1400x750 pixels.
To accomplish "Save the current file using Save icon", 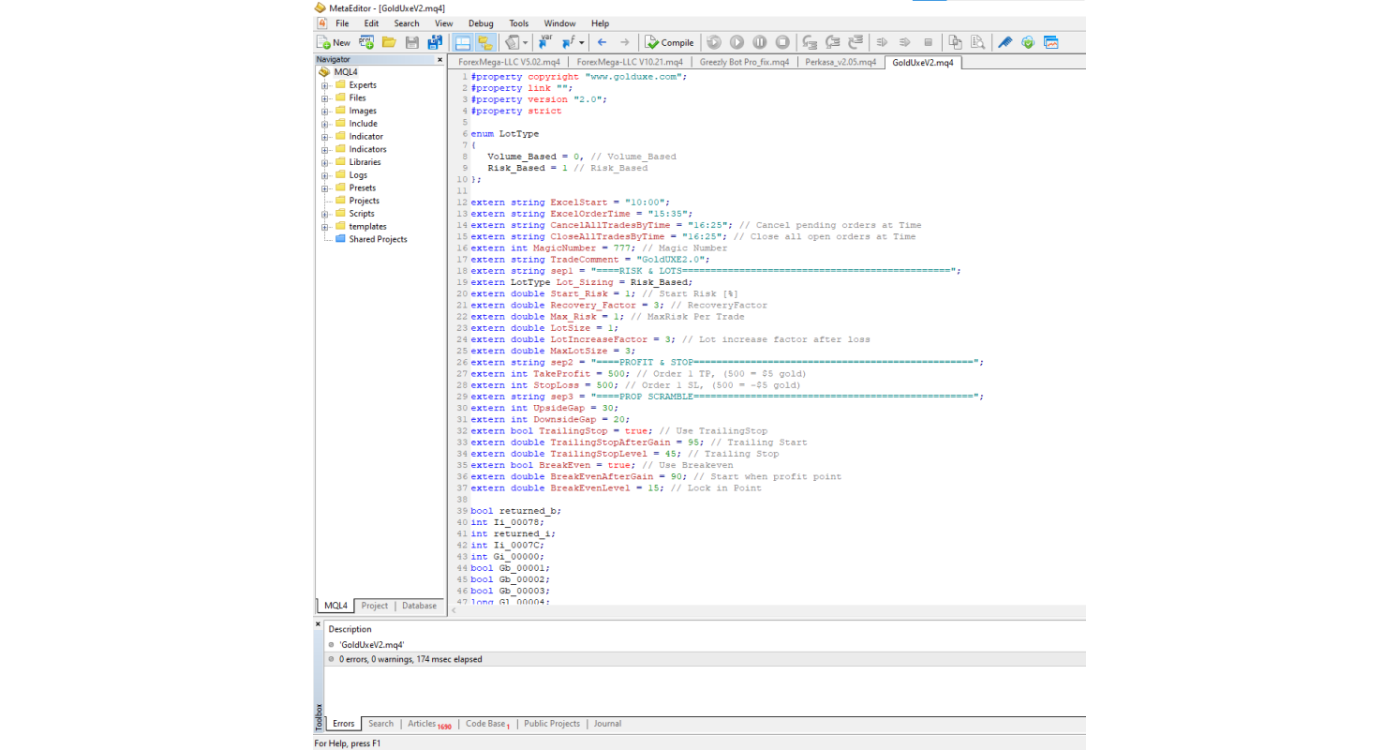I will (x=411, y=42).
